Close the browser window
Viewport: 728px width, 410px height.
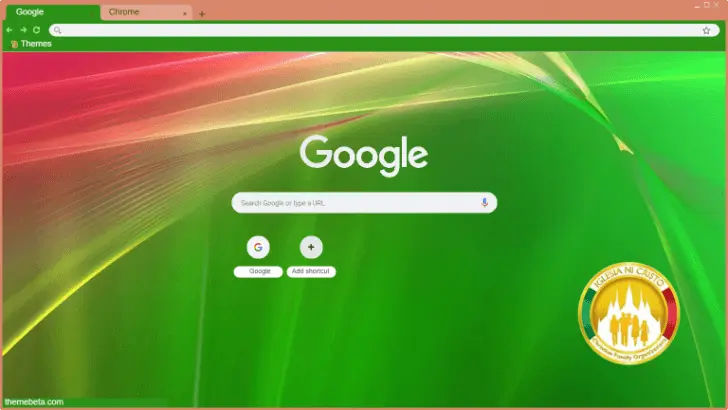point(714,6)
